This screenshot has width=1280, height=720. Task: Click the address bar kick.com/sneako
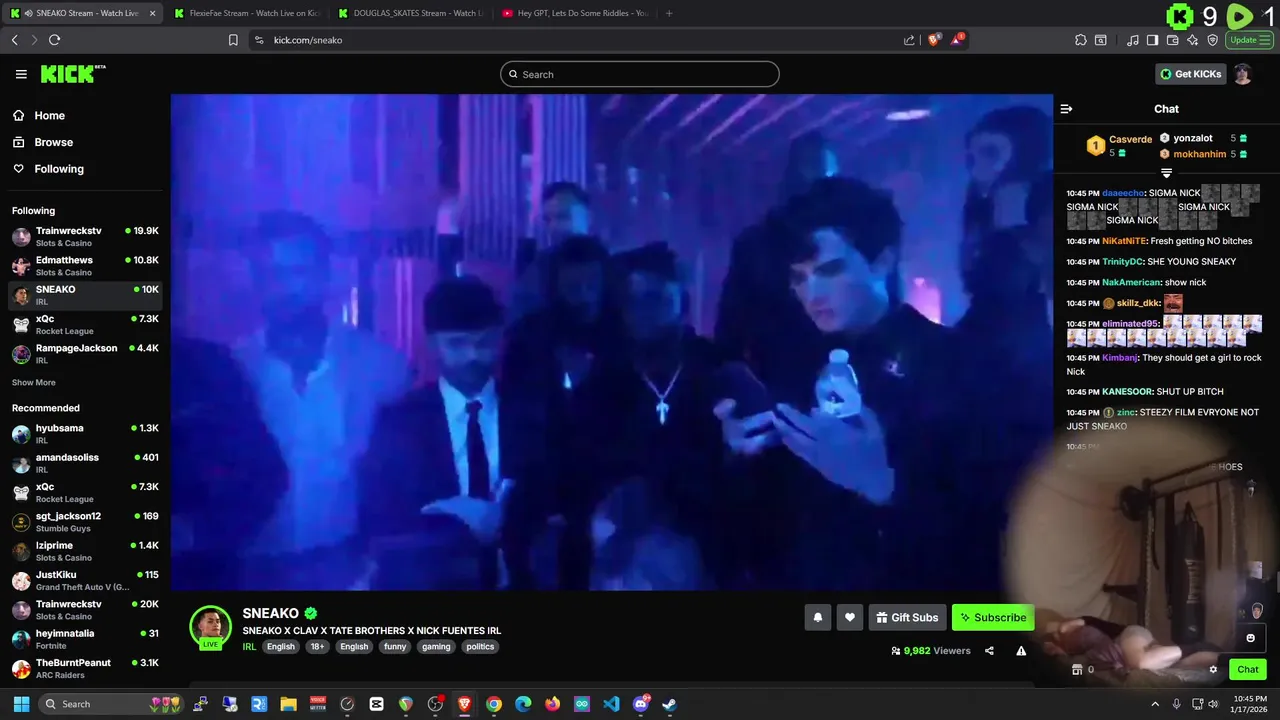[x=308, y=40]
